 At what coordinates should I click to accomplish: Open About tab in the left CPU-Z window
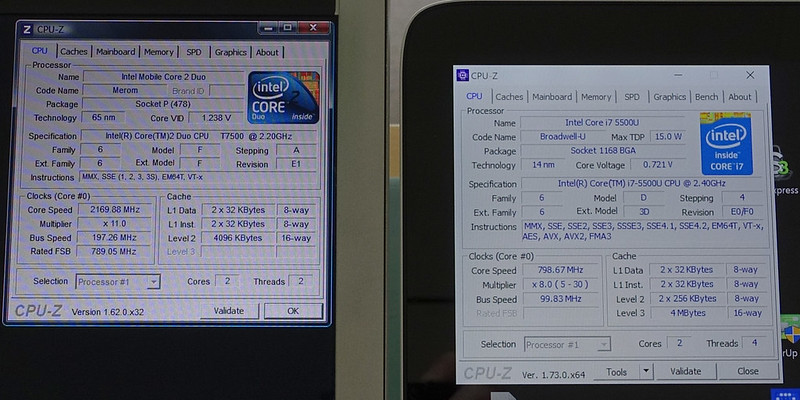267,52
